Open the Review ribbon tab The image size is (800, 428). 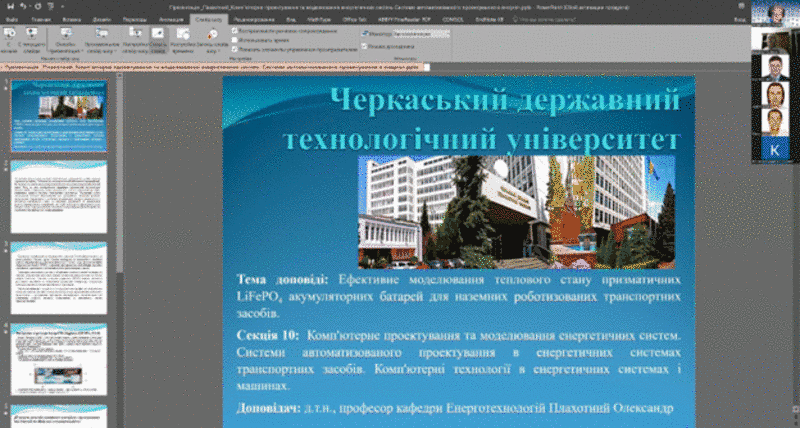(238, 18)
